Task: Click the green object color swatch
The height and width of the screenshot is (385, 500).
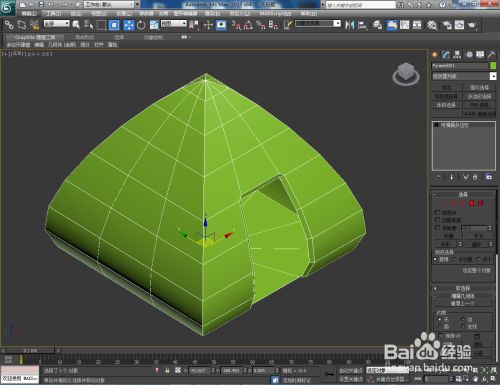Action: pyautogui.click(x=493, y=66)
